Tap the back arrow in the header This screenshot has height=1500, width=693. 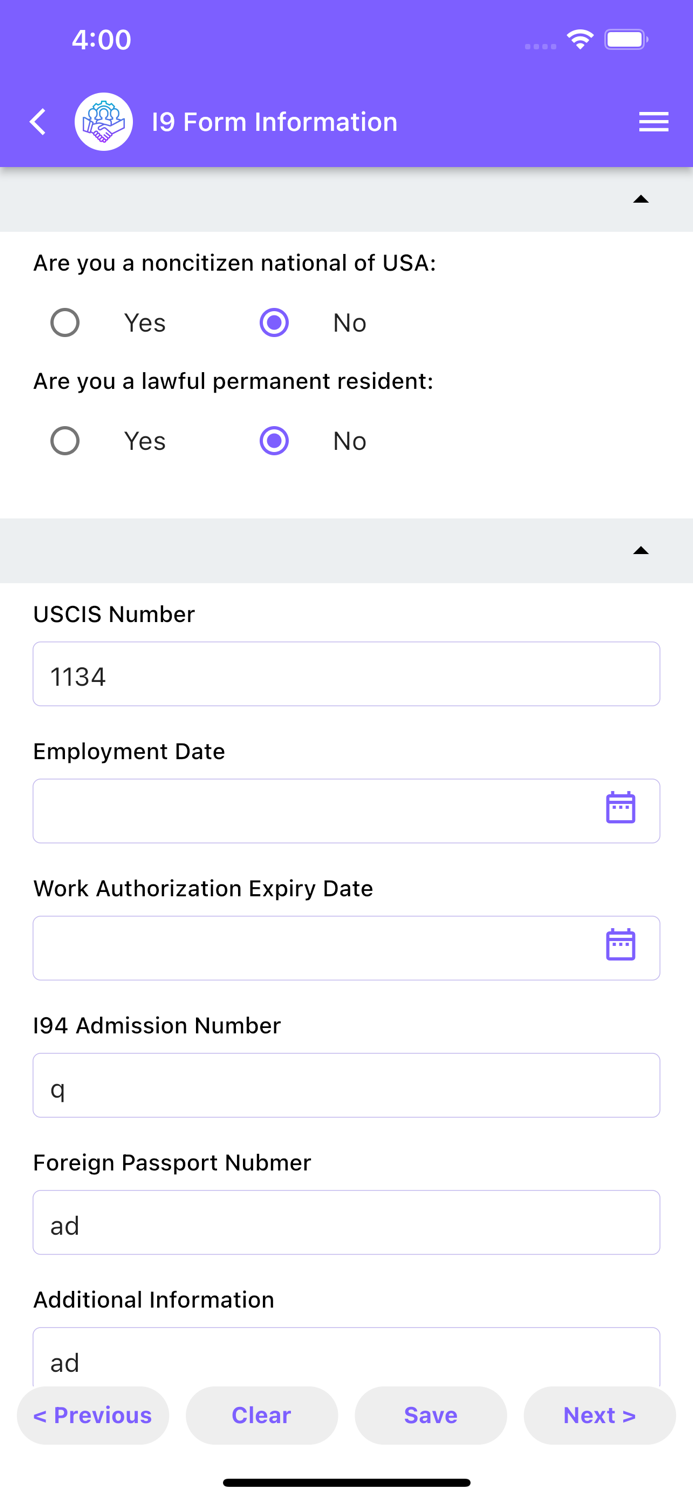(37, 121)
